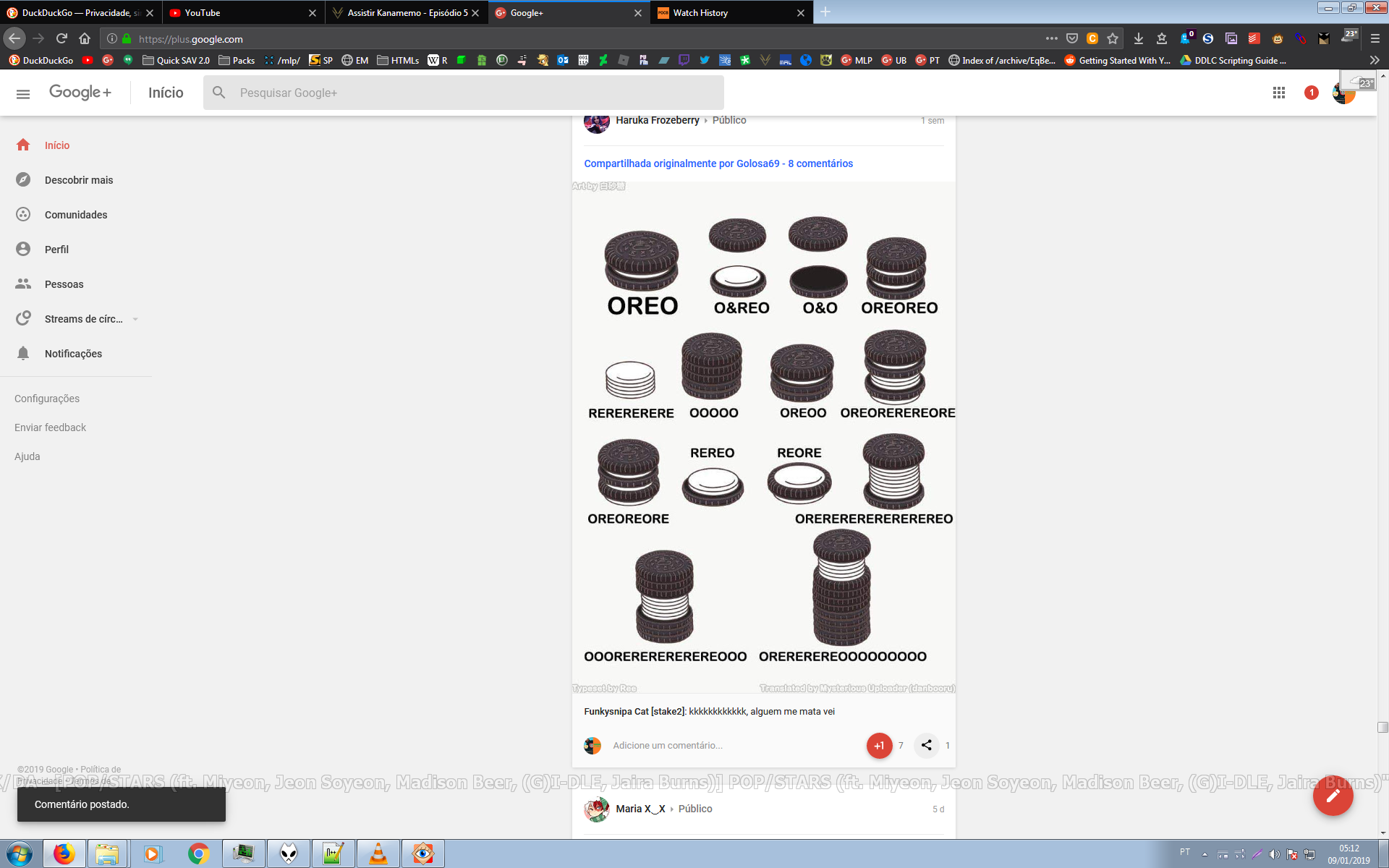The image size is (1389, 868).
Task: Open Configurações link in sidebar
Action: [x=47, y=399]
